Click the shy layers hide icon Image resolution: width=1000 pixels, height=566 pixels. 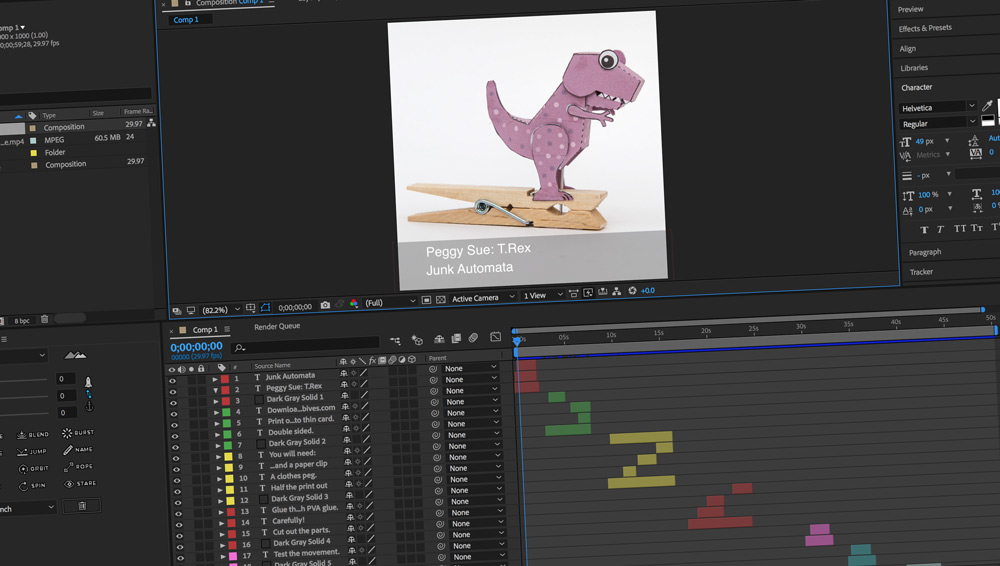439,339
